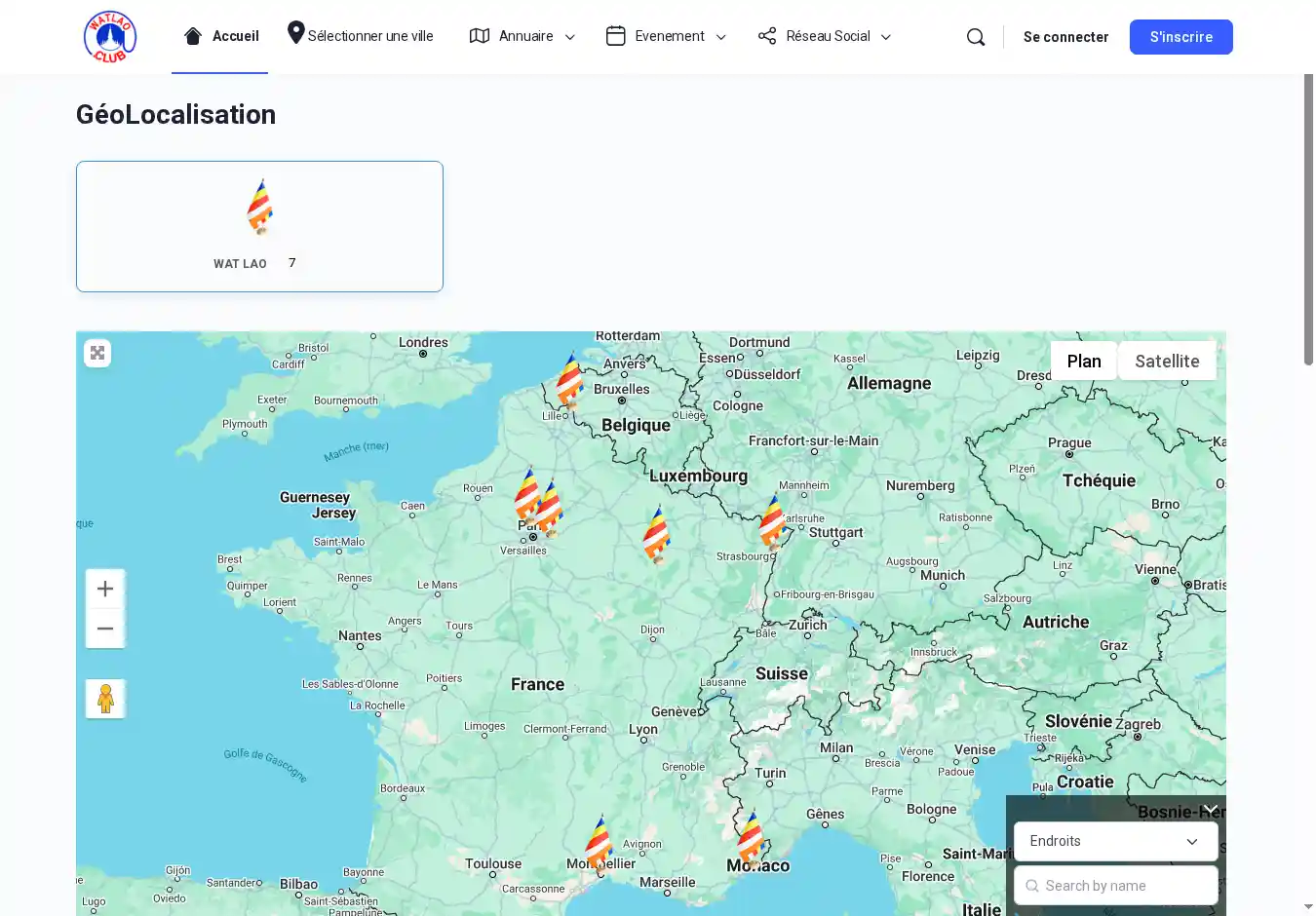Viewport: 1316px width, 916px height.
Task: Toggle fullscreen map view icon
Action: coord(97,353)
